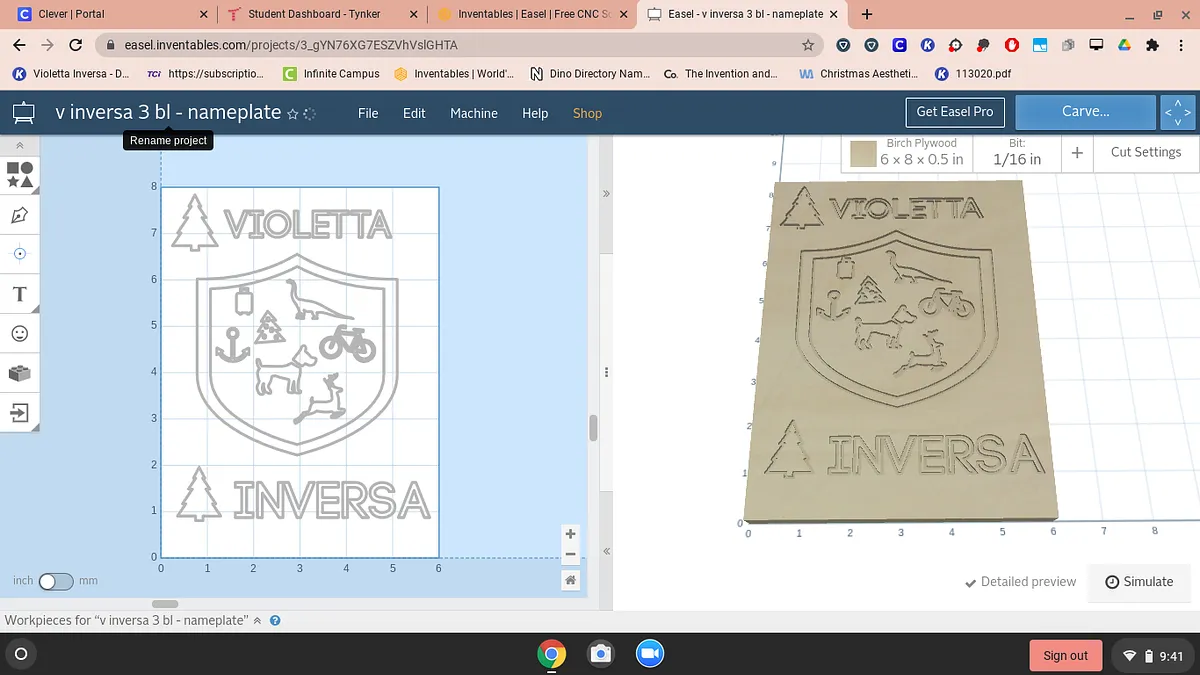Collapse the left tool sidebar

20,146
